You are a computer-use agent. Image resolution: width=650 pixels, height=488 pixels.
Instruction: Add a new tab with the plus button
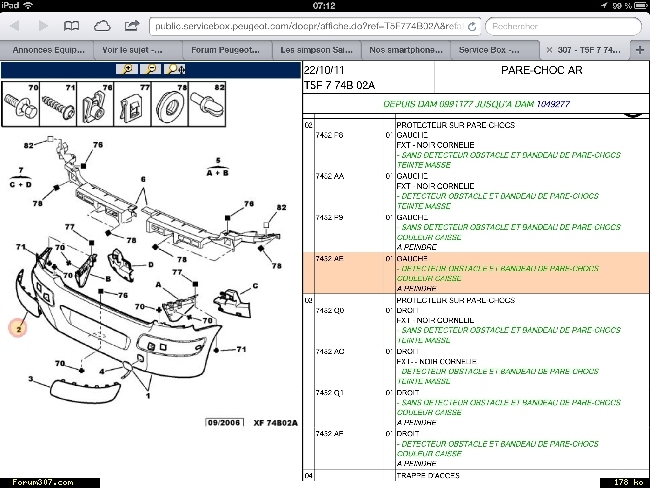click(x=640, y=50)
